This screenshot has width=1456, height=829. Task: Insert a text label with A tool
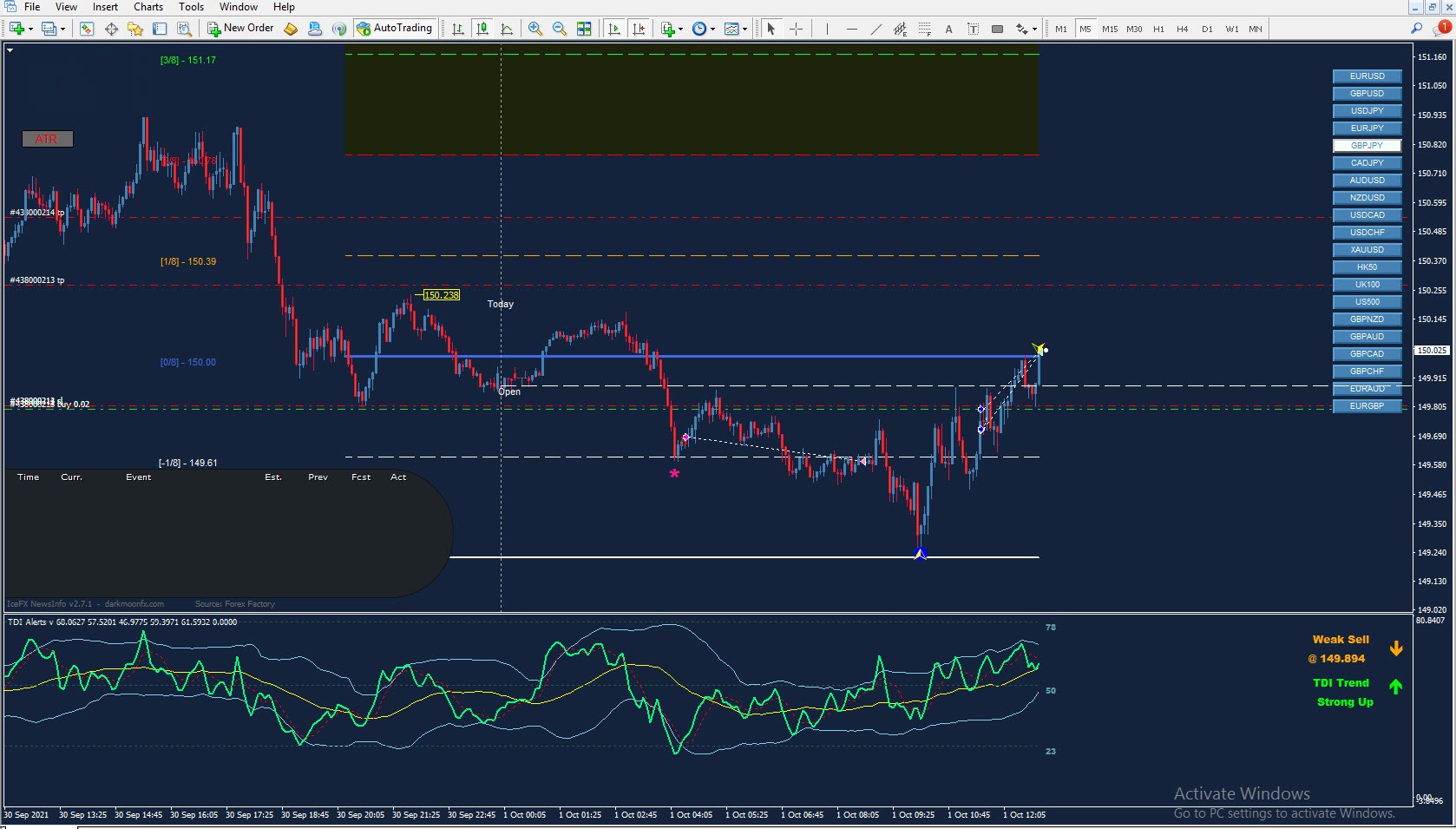pos(948,29)
